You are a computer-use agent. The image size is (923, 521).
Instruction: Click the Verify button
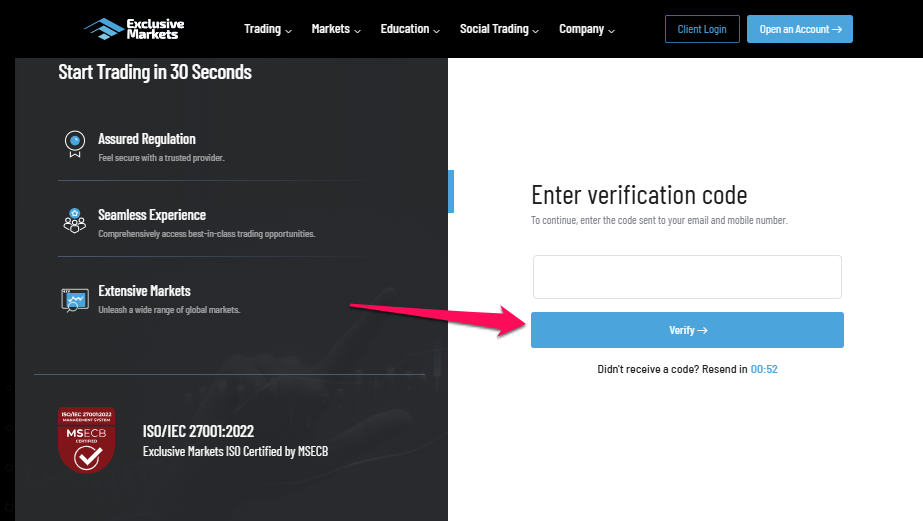(x=687, y=330)
